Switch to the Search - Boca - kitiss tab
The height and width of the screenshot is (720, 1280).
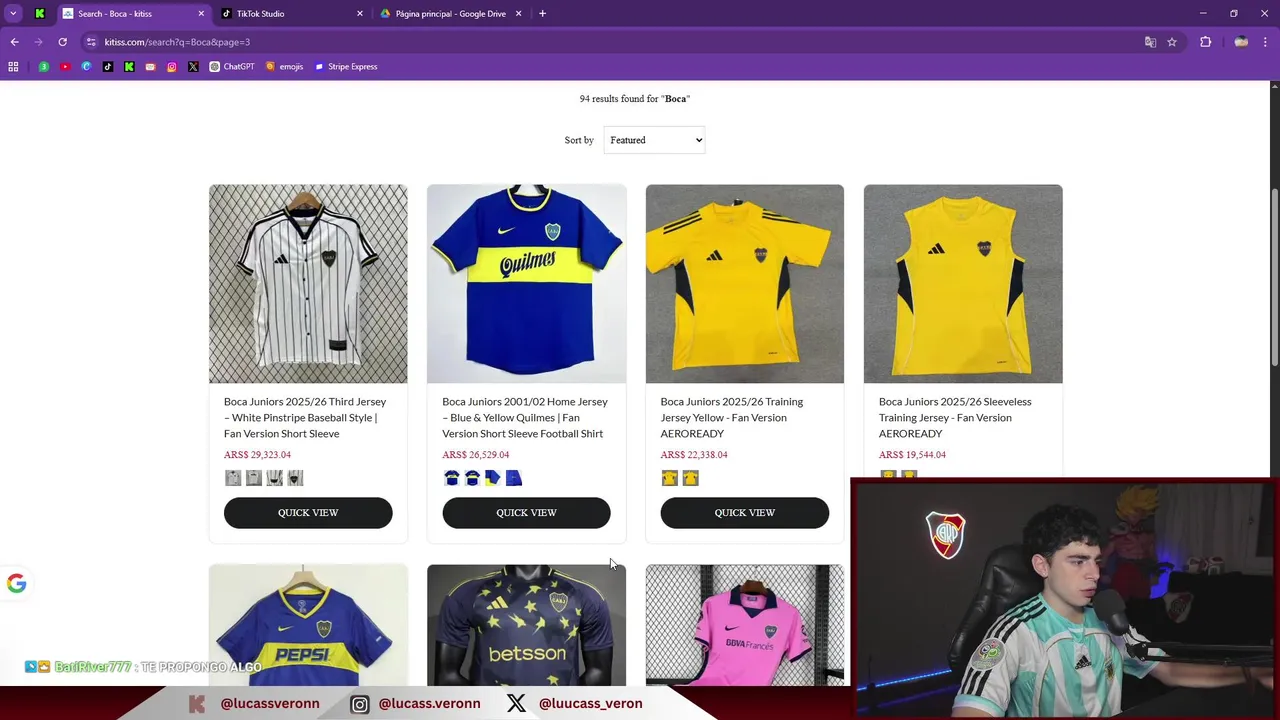click(x=133, y=14)
